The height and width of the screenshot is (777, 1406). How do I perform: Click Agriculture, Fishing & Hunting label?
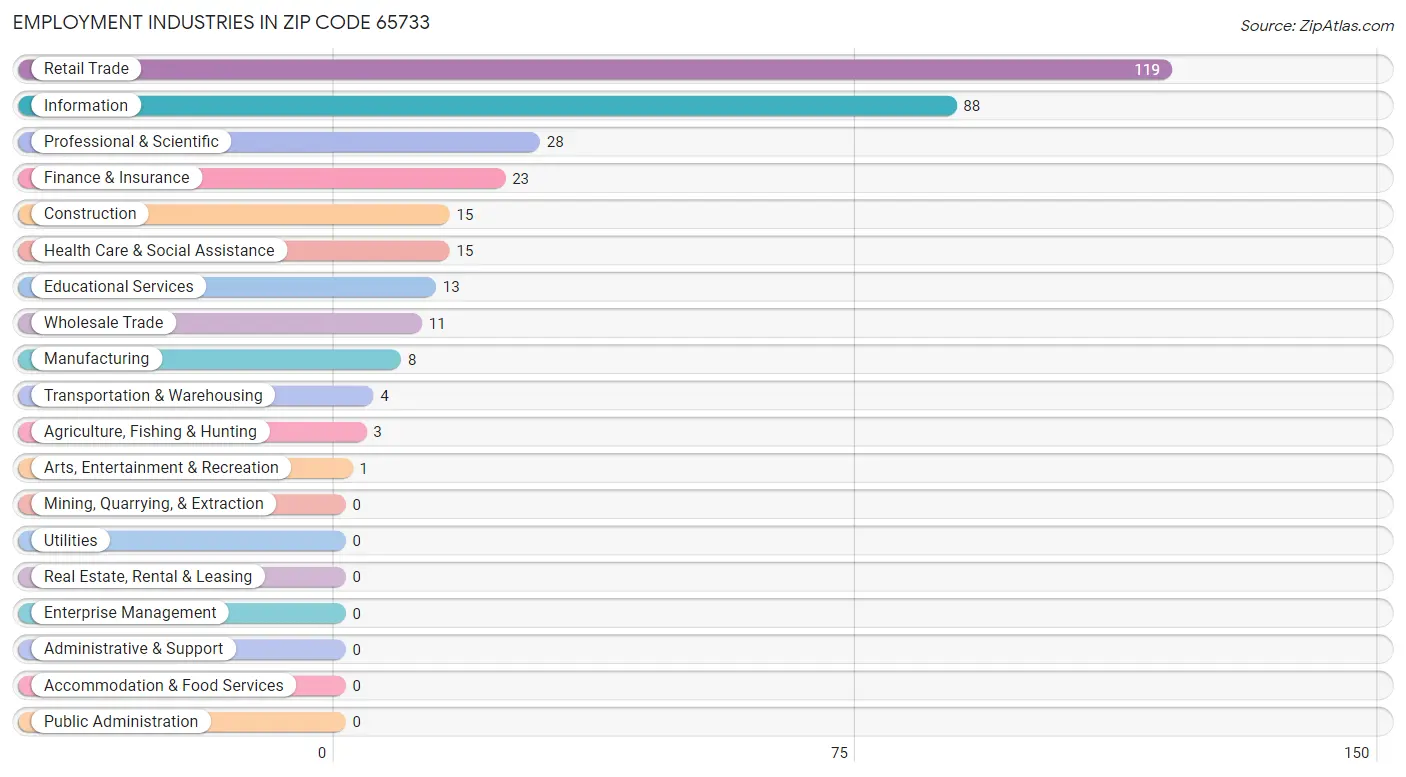coord(150,432)
